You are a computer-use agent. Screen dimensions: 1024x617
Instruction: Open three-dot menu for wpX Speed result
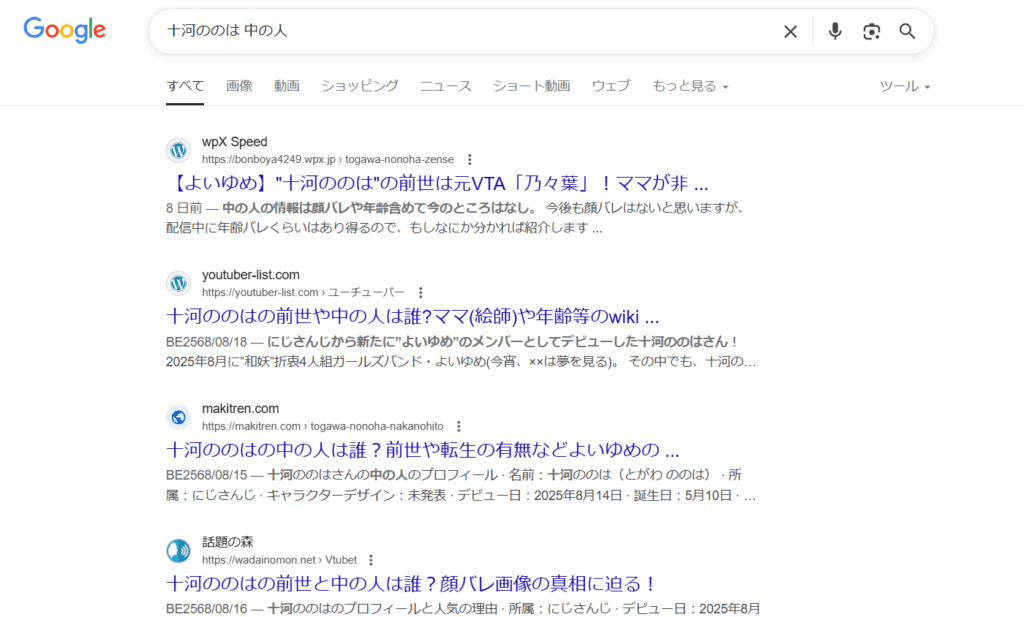[470, 159]
